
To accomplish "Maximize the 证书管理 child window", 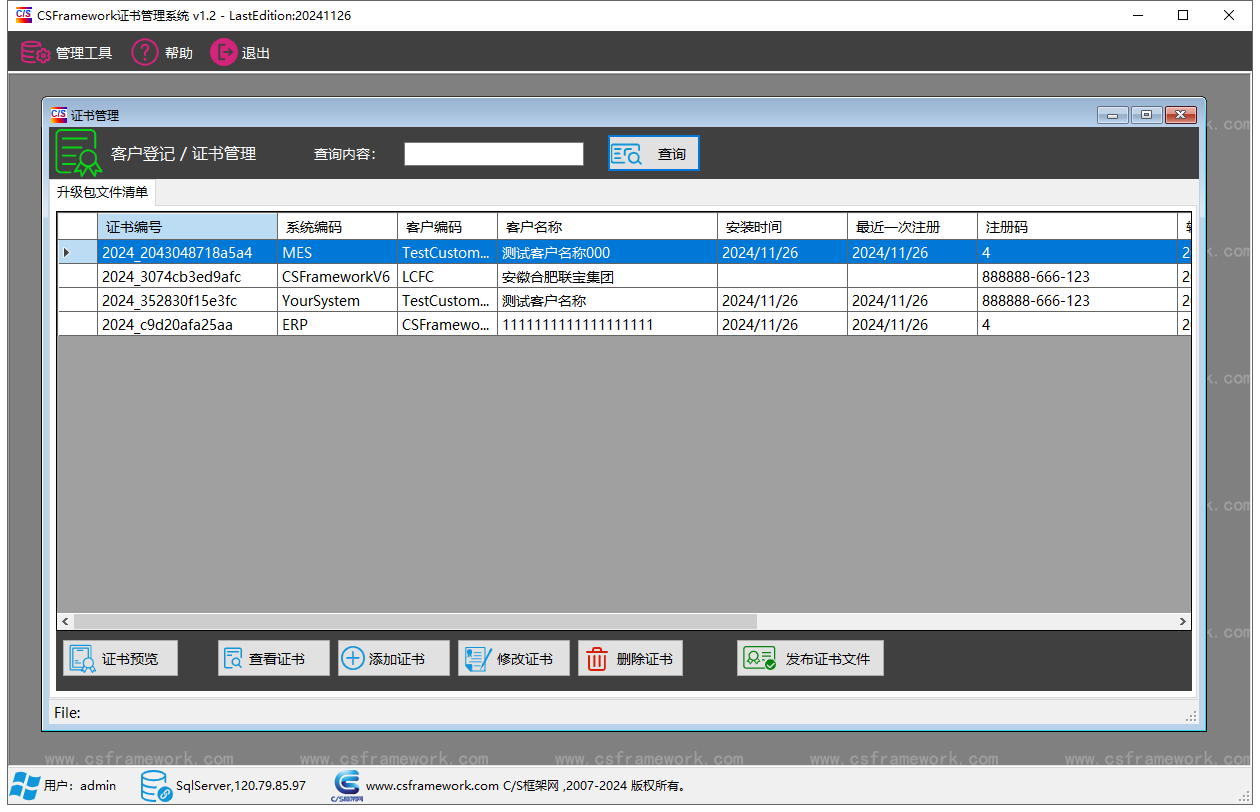I will pyautogui.click(x=1146, y=115).
